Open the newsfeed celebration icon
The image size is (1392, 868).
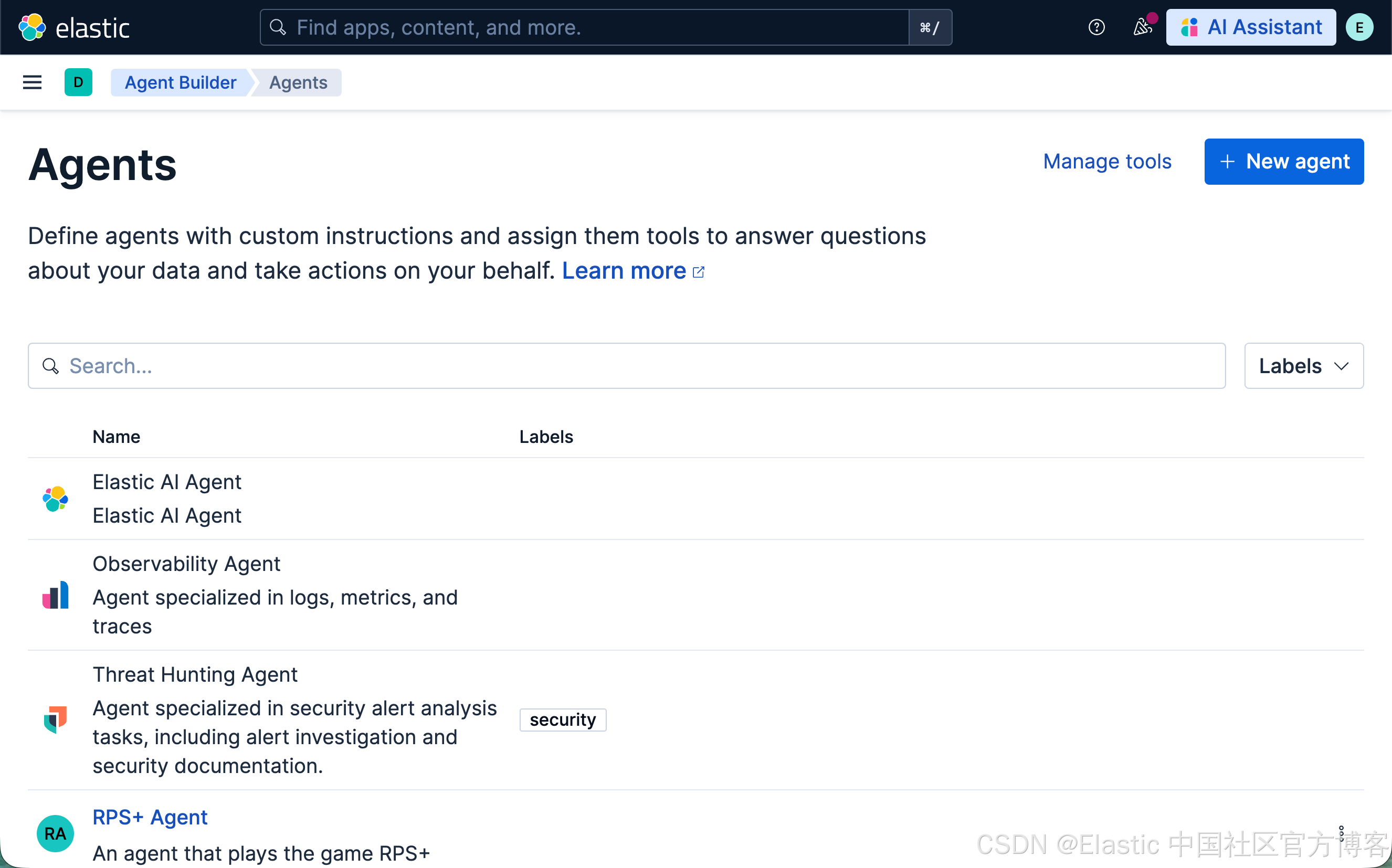point(1142,27)
